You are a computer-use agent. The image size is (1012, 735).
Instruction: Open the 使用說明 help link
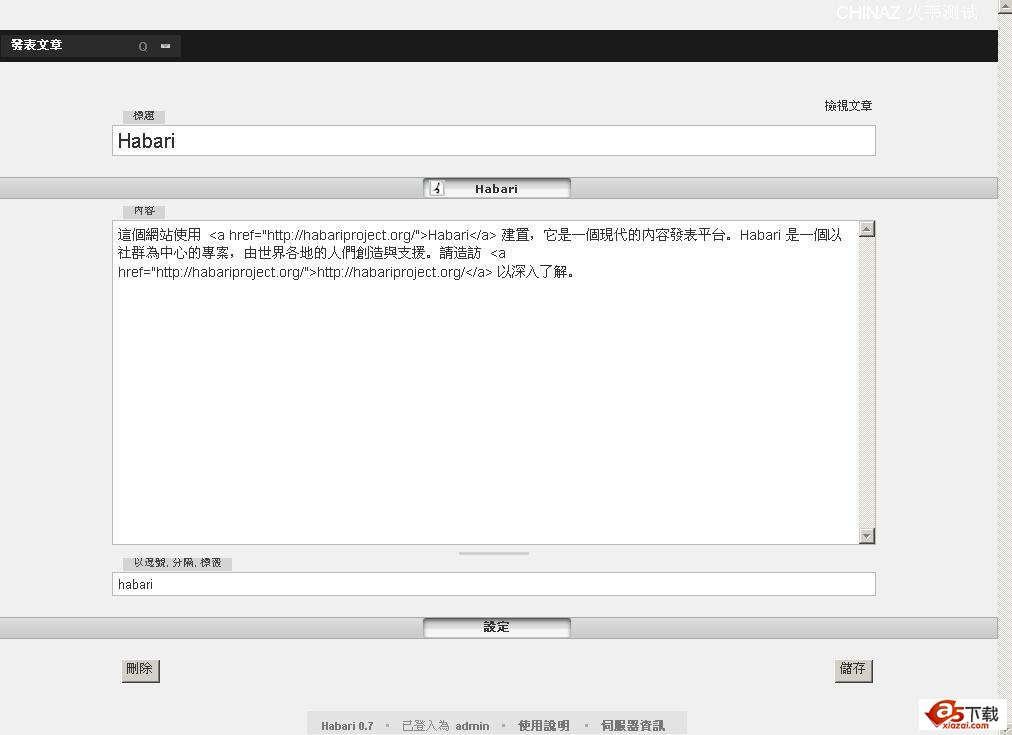coord(543,726)
